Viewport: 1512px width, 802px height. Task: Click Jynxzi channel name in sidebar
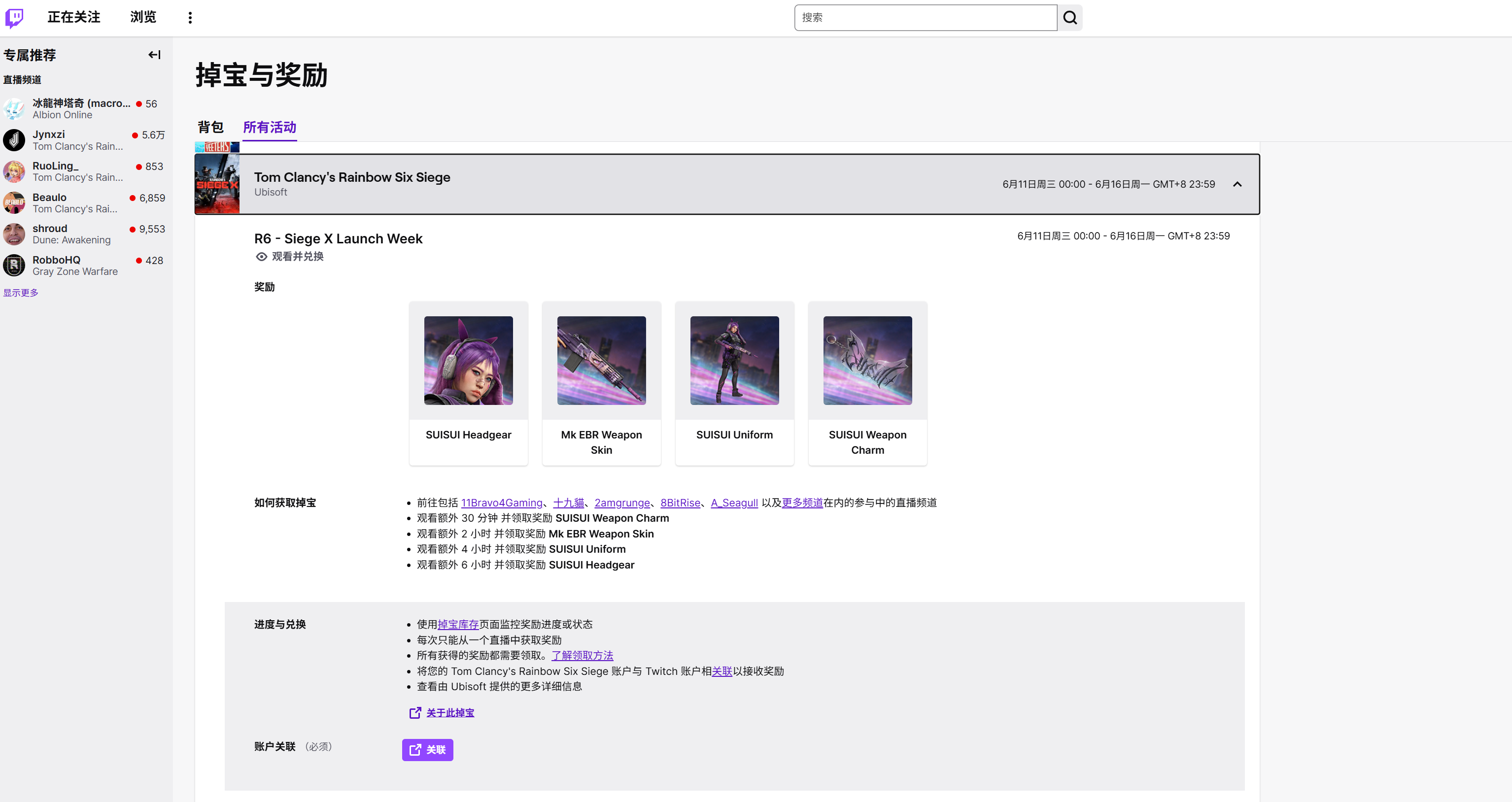49,134
